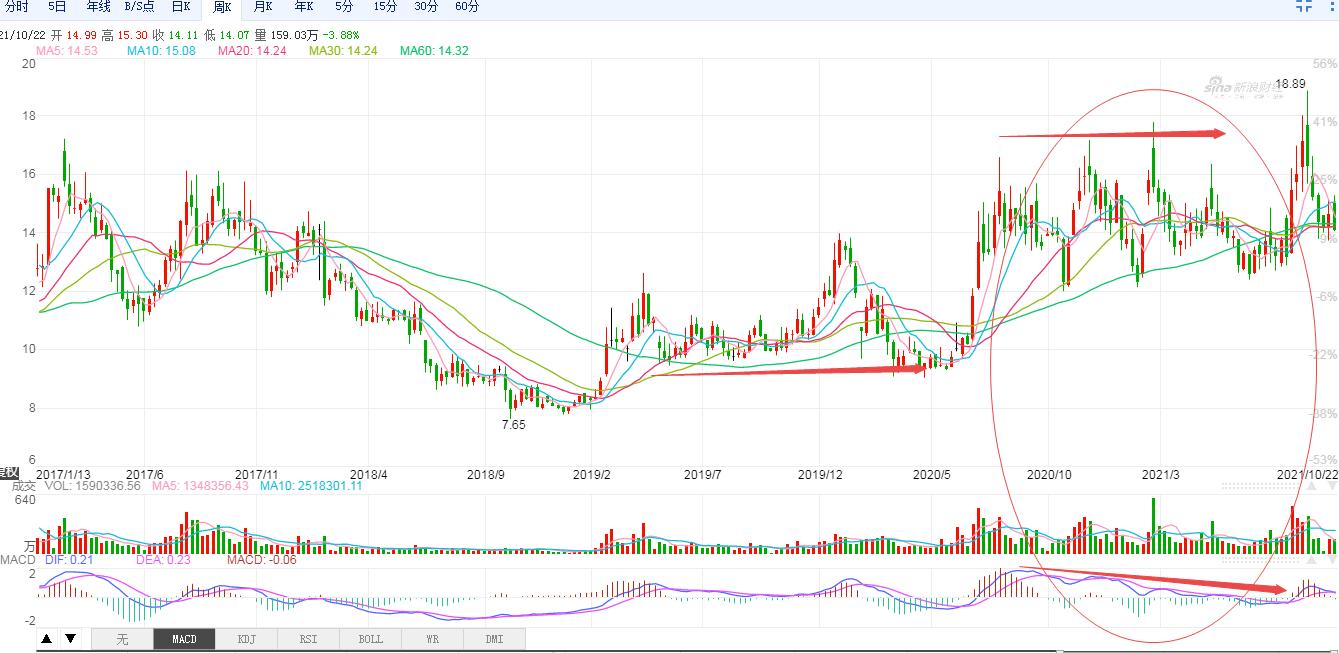The height and width of the screenshot is (653, 1339).
Task: Click the MA30: 14.24 legend label
Action: point(343,50)
